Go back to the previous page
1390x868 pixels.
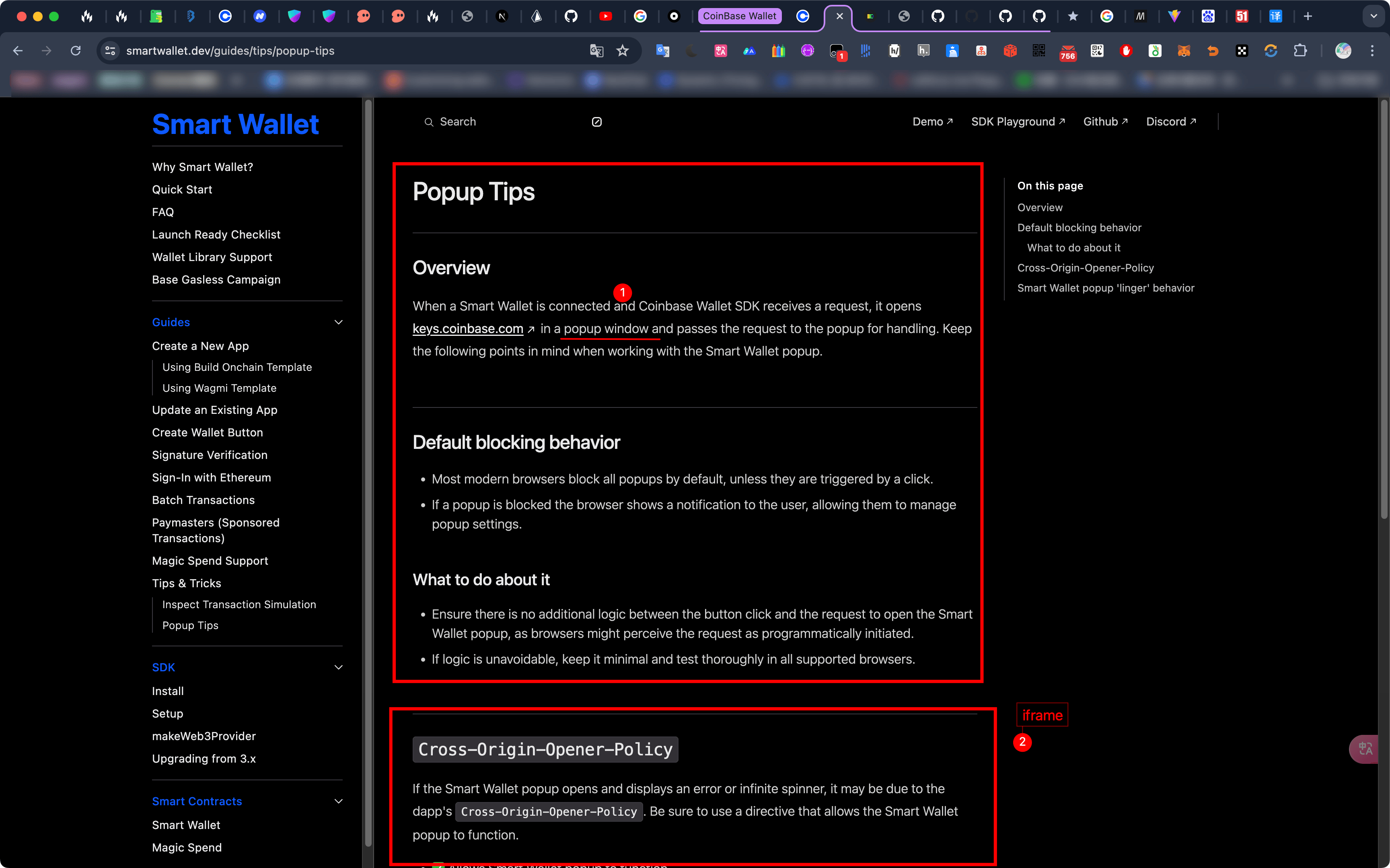point(18,51)
